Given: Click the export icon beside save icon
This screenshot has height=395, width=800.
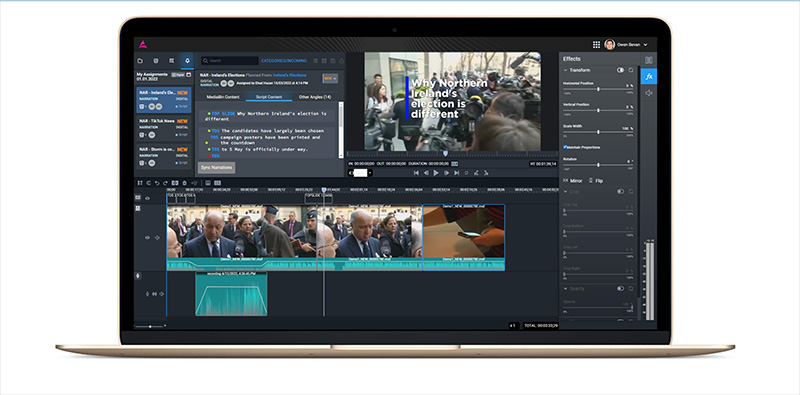Looking at the screenshot, I should pyautogui.click(x=341, y=60).
